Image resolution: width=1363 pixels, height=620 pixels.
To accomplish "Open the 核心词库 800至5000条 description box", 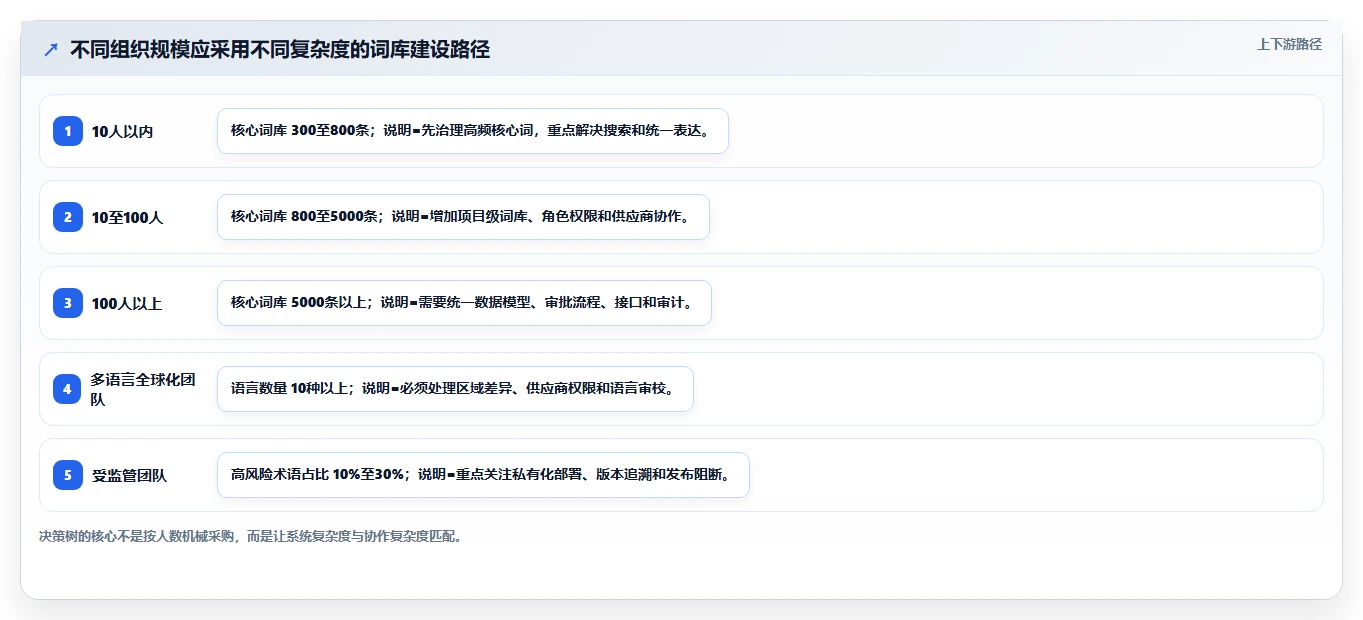I will (463, 217).
